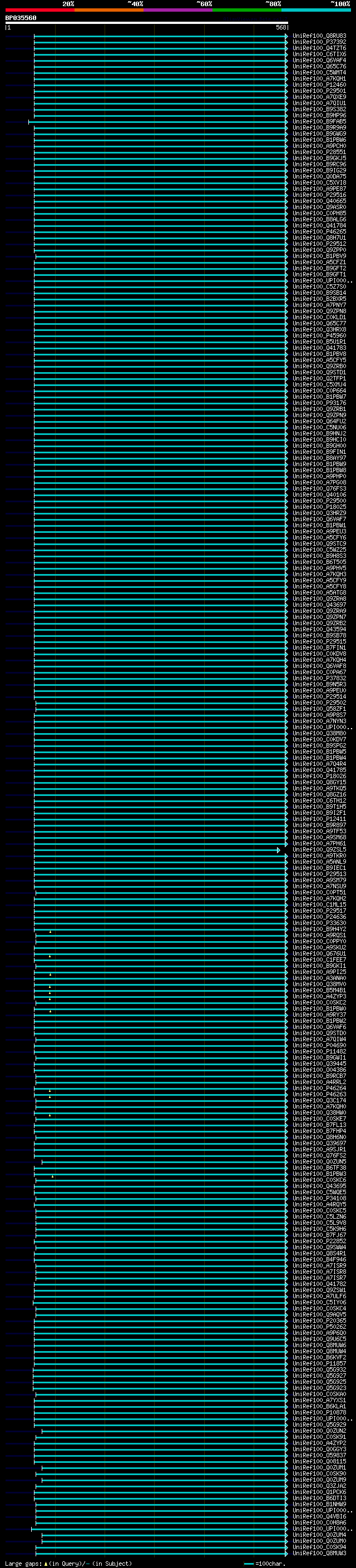Select UniRef100_B9R897 label

click(x=319, y=825)
